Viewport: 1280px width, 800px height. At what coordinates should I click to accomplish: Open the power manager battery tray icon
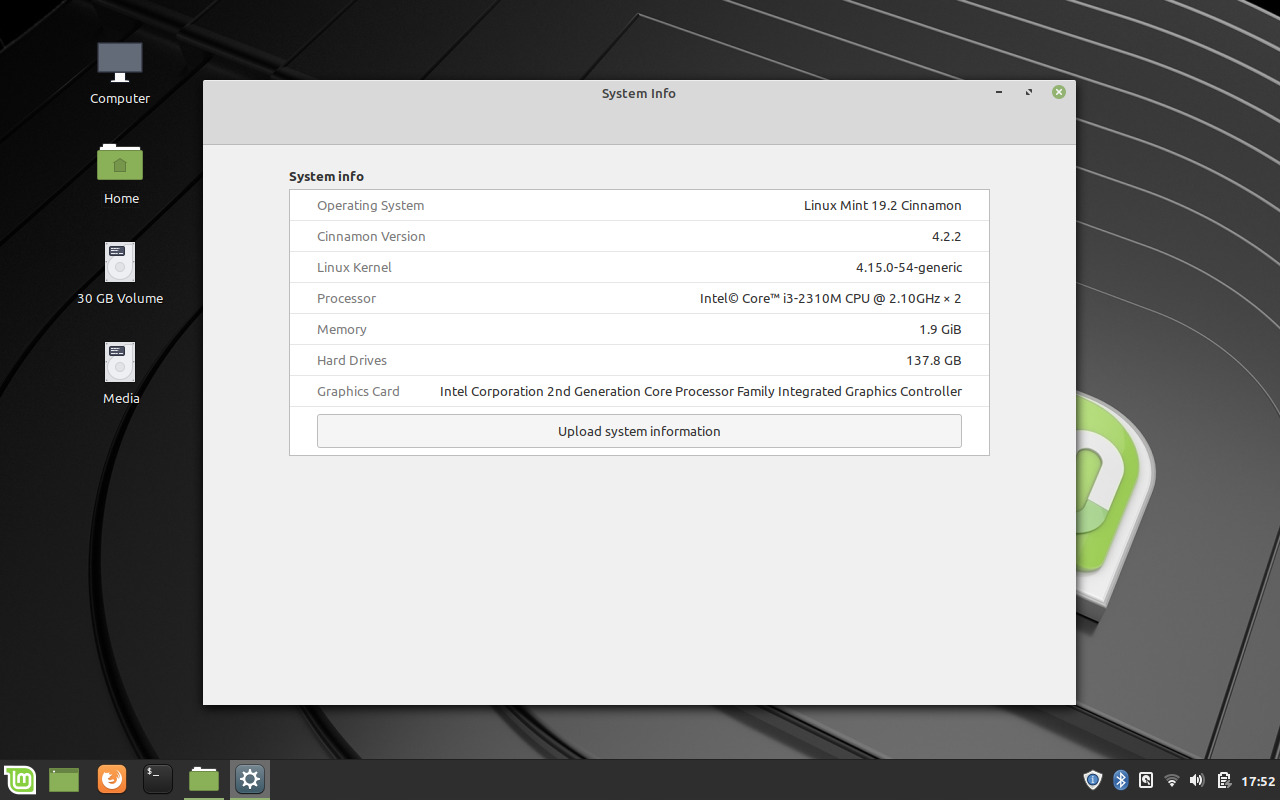click(x=1222, y=779)
